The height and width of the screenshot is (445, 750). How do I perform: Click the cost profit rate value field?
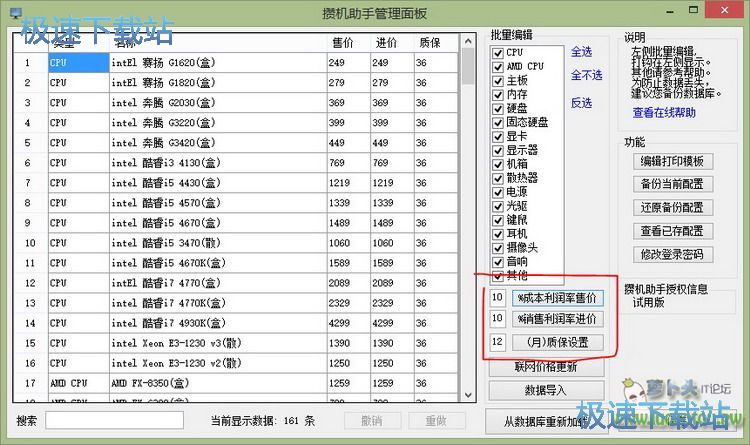click(497, 298)
